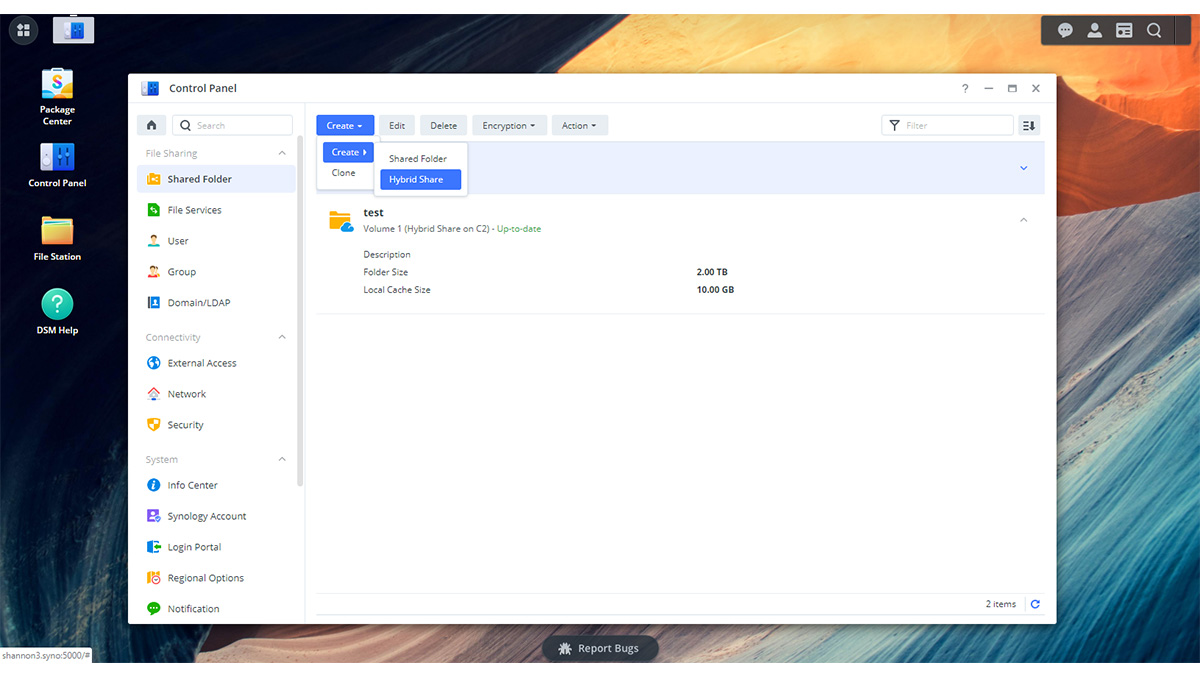
Task: Choose Hybrid Share from submenu
Action: pos(420,180)
